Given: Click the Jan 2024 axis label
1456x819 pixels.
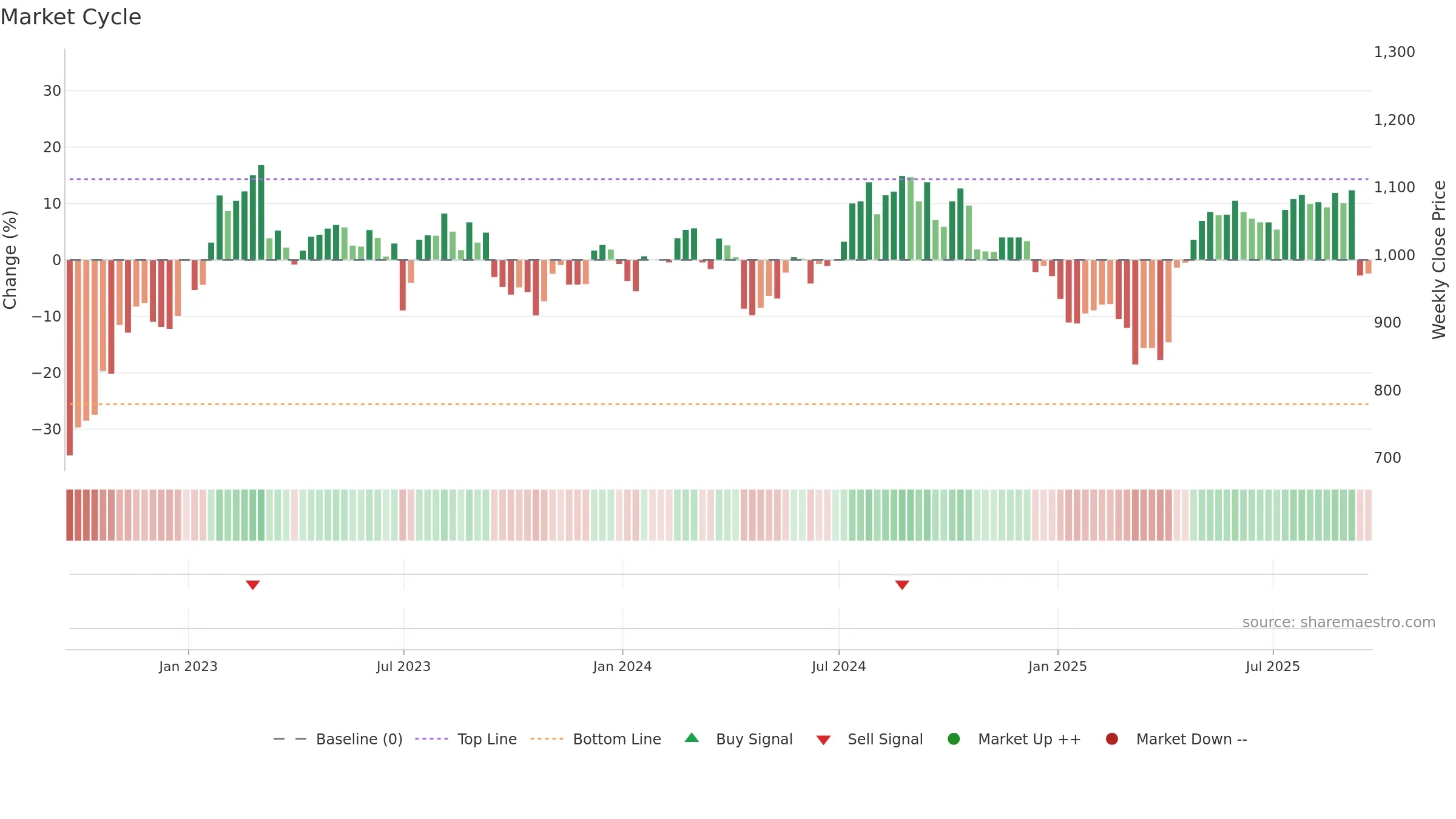Looking at the screenshot, I should pos(622,667).
